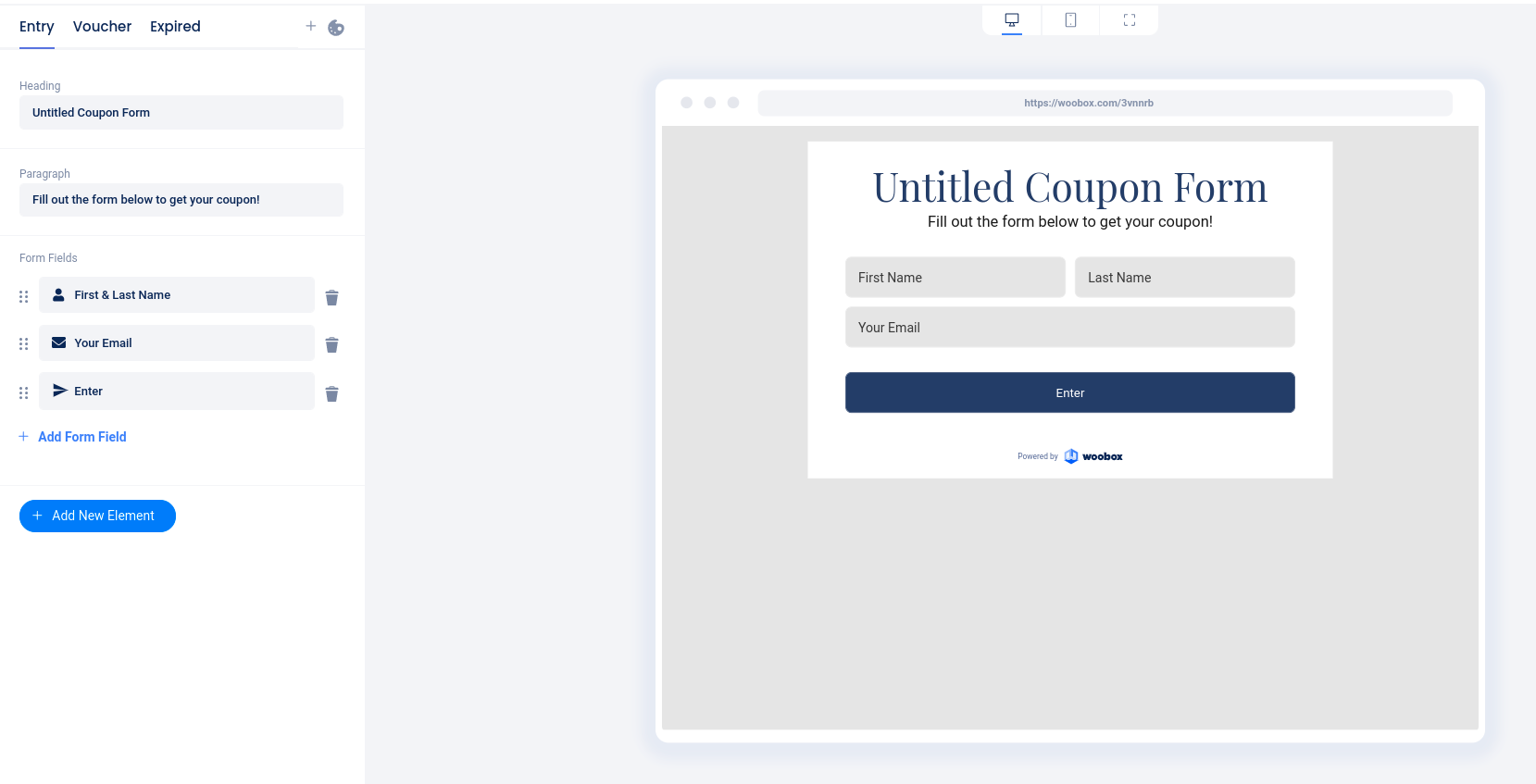
Task: Click the Add New Element button
Action: (97, 516)
